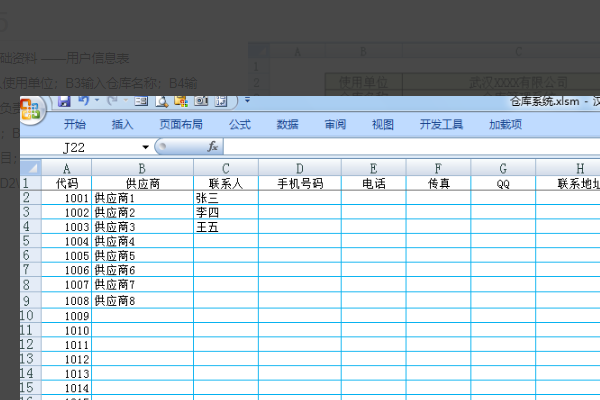This screenshot has width=600, height=400.
Task: Select row 5 header
Action: point(31,241)
